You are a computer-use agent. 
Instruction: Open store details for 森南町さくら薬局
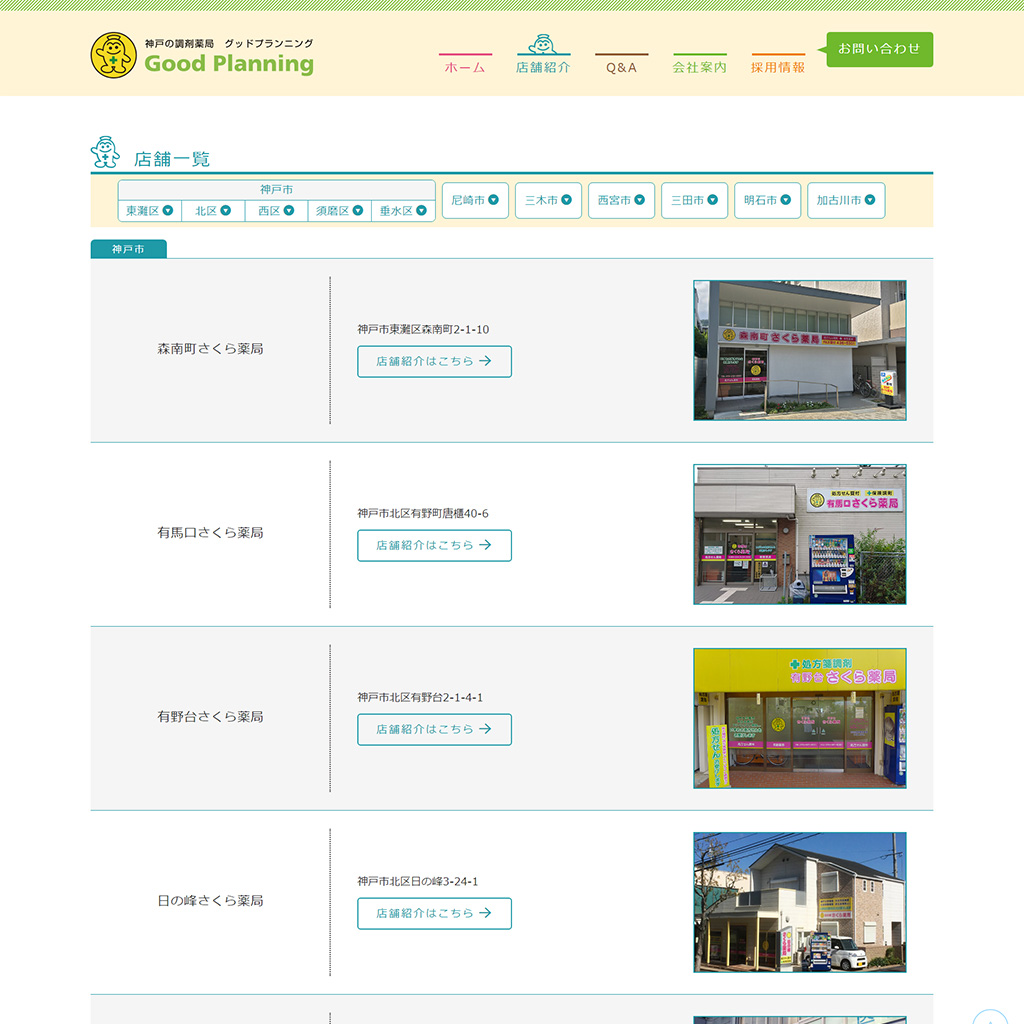tap(434, 361)
